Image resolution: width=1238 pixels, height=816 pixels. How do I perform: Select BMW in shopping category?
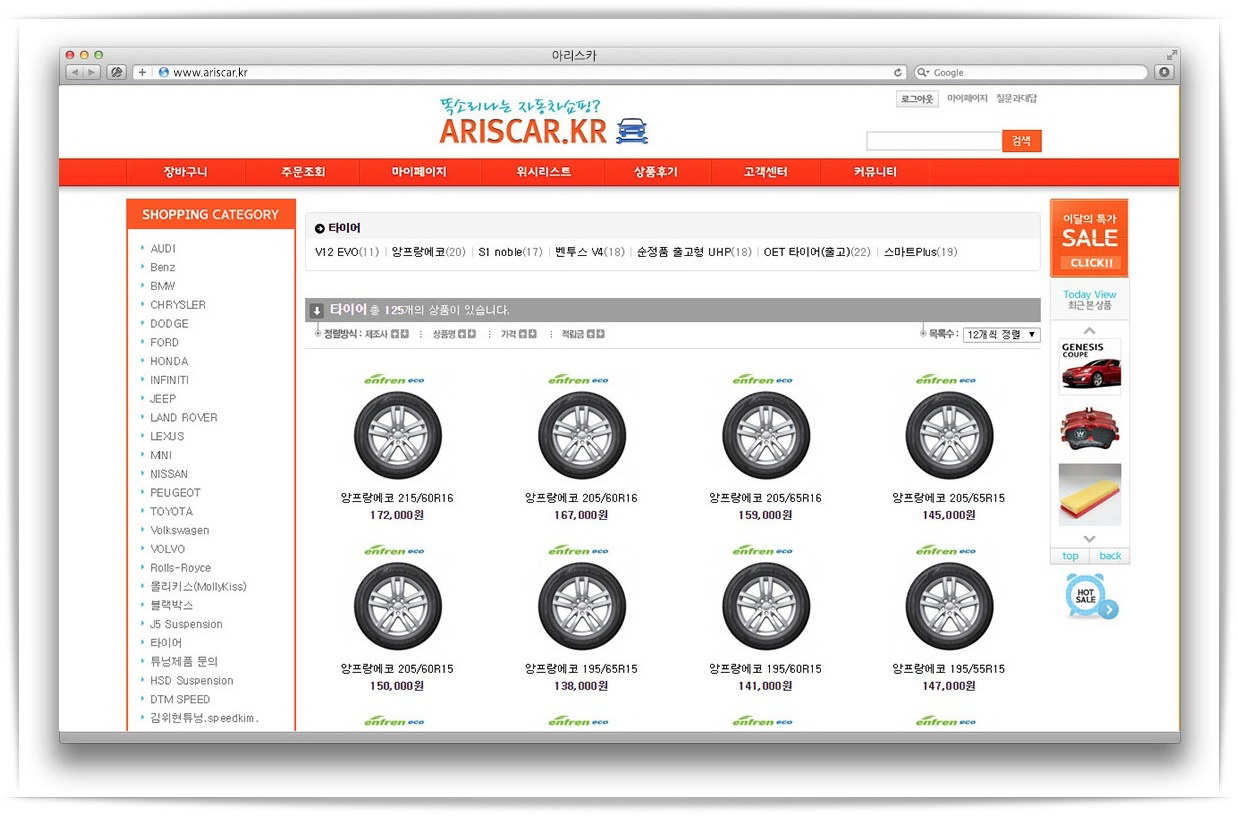pos(163,286)
